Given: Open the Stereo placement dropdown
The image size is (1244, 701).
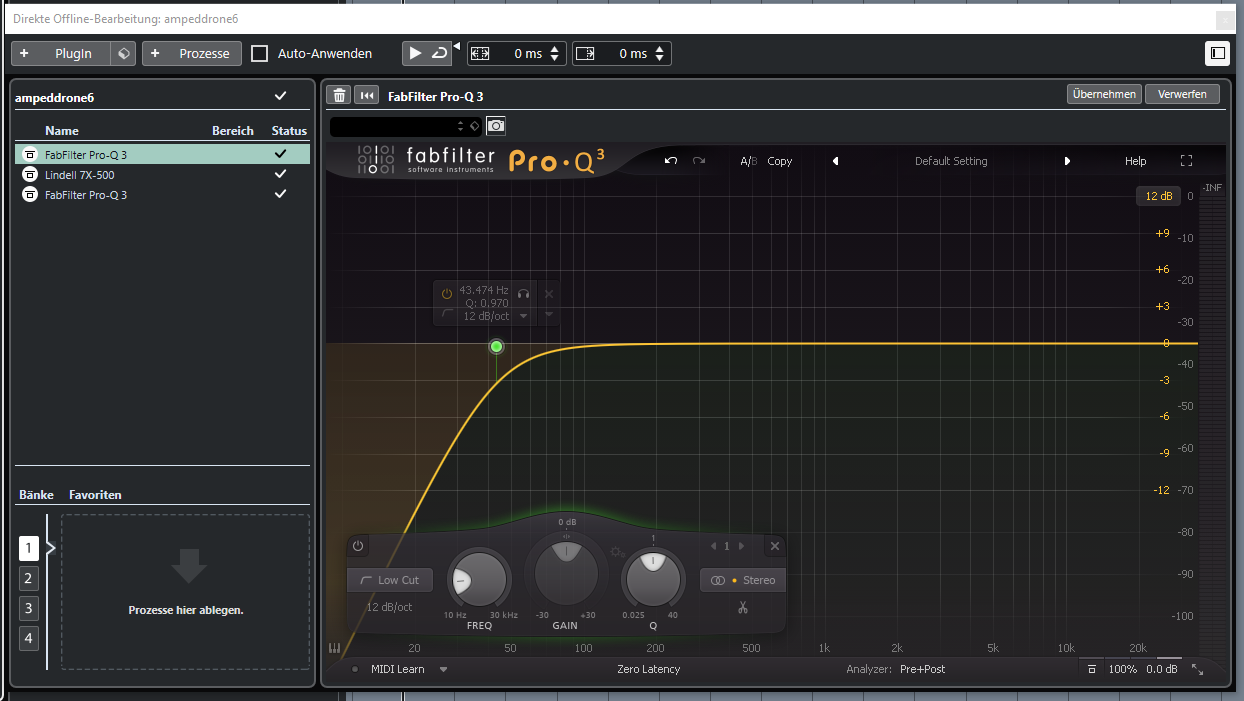Looking at the screenshot, I should tap(742, 580).
